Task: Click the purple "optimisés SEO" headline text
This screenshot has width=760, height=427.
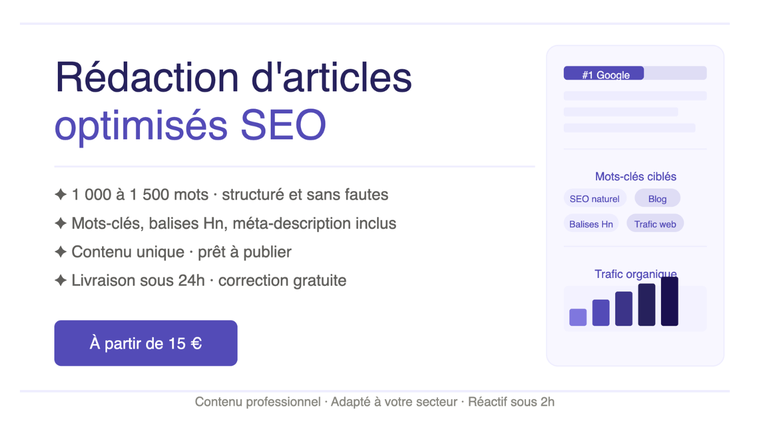Action: (x=190, y=127)
